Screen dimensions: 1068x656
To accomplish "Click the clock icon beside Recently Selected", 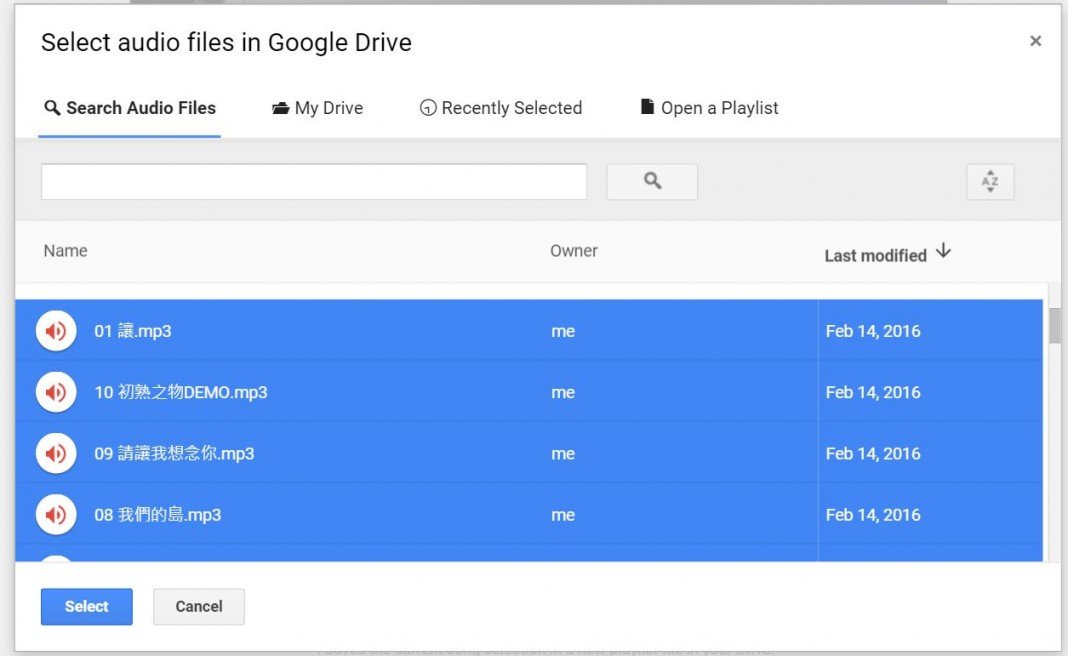I will pos(427,107).
